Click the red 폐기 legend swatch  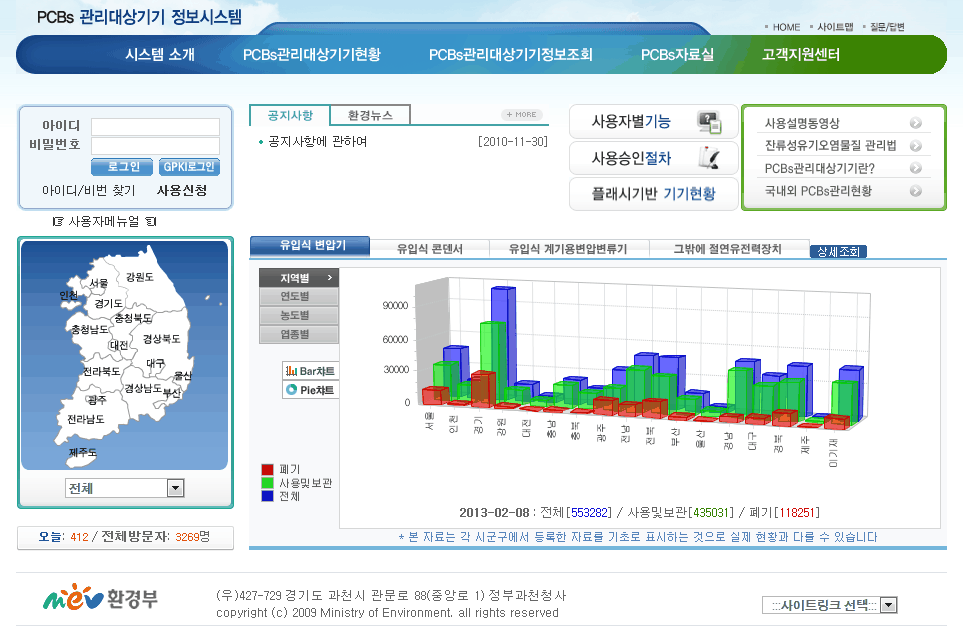267,469
